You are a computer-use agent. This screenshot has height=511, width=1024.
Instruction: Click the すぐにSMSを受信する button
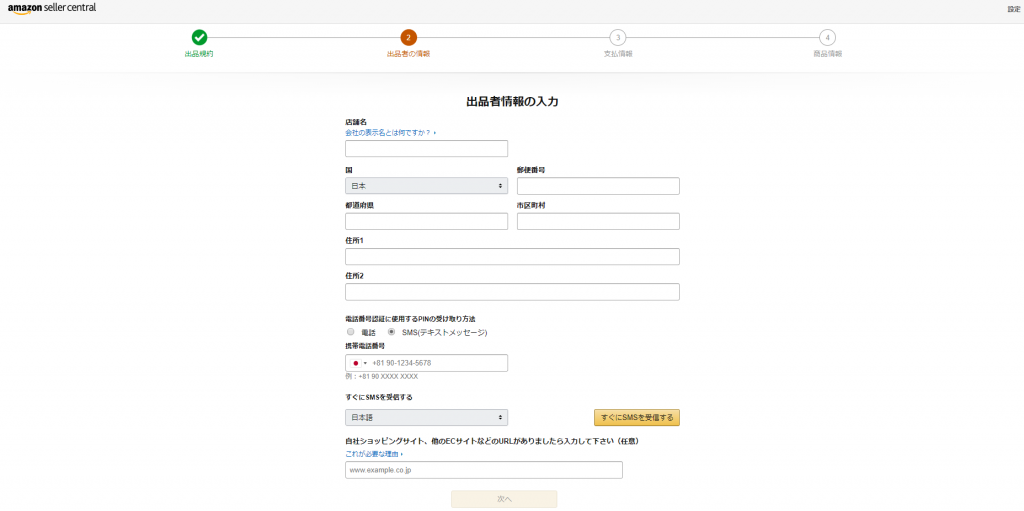(636, 417)
